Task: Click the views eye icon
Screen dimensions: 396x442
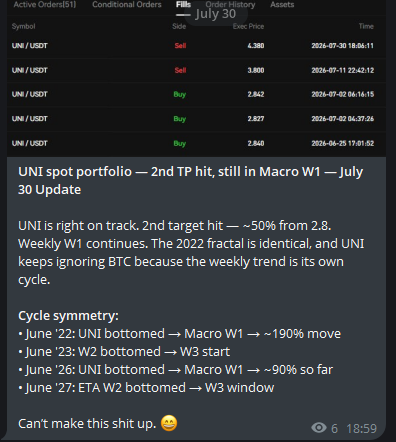Action: click(319, 428)
